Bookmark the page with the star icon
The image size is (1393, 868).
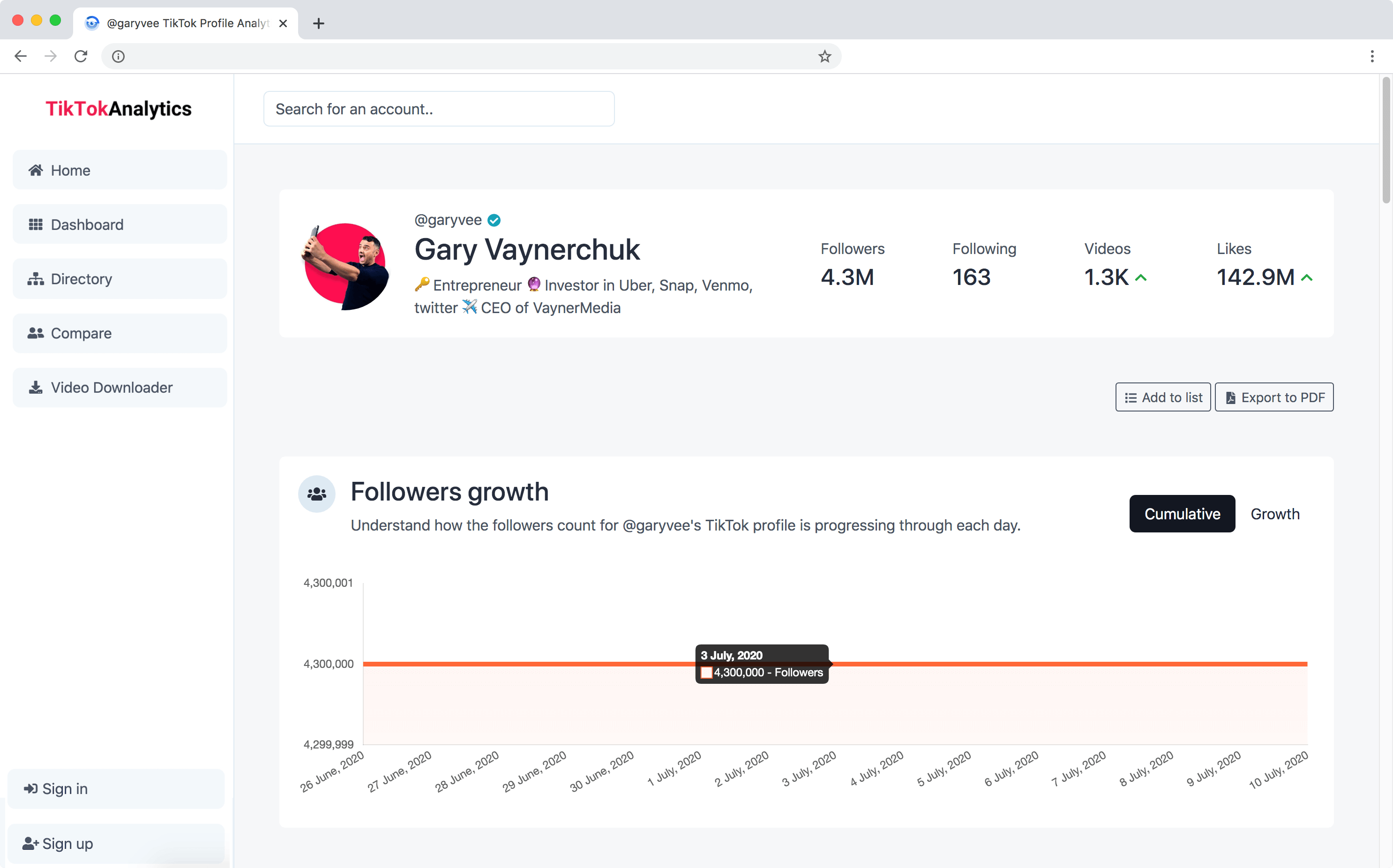point(824,56)
